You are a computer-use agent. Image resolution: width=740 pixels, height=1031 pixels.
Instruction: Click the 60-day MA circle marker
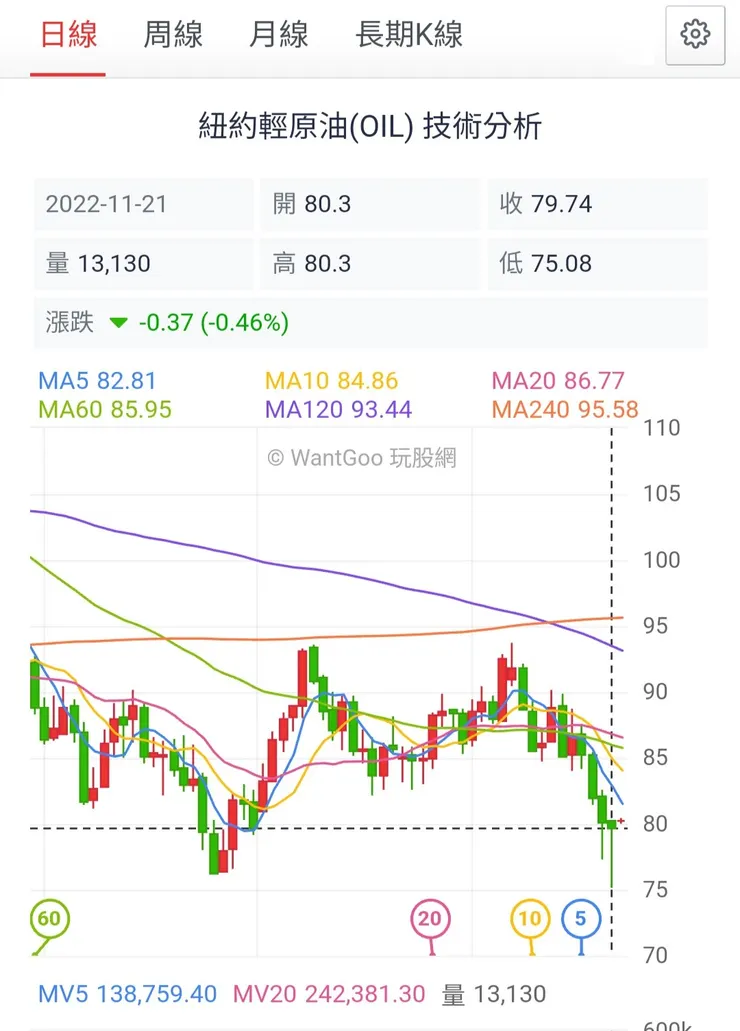[x=48, y=917]
